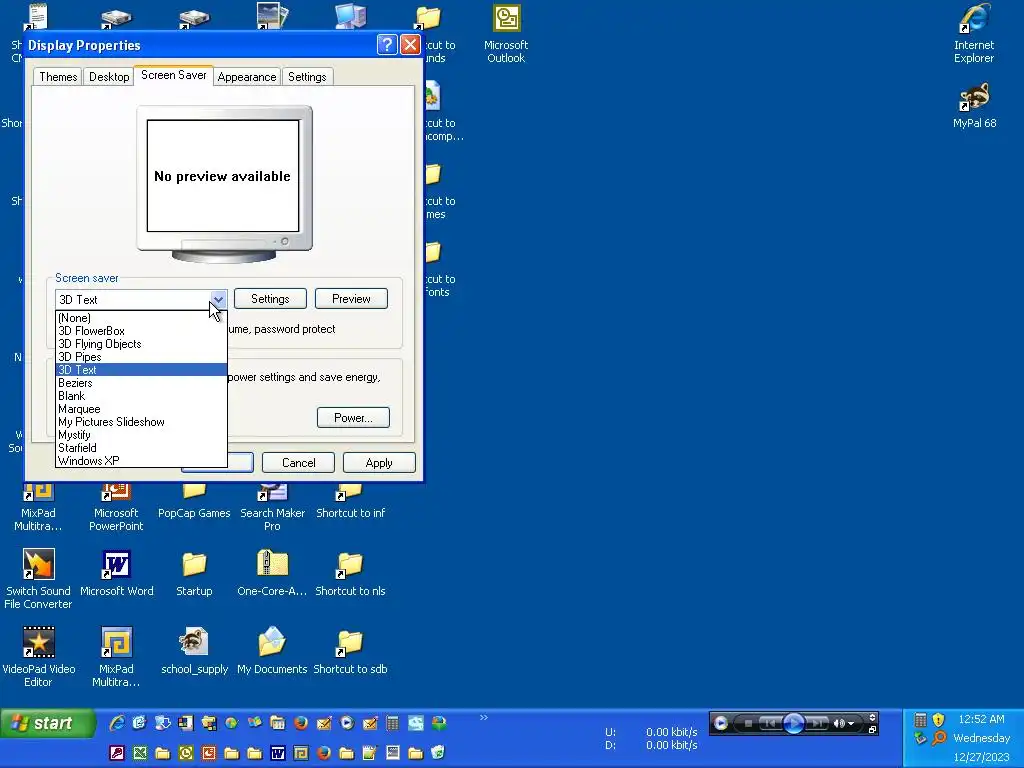Open My Documents desktop icon
The height and width of the screenshot is (768, 1024).
point(272,650)
